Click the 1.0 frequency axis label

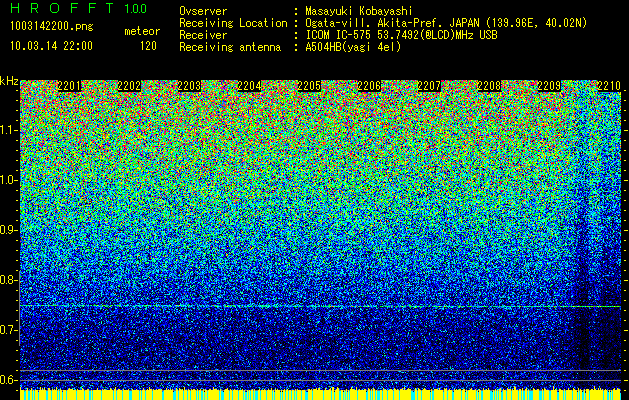[9, 180]
